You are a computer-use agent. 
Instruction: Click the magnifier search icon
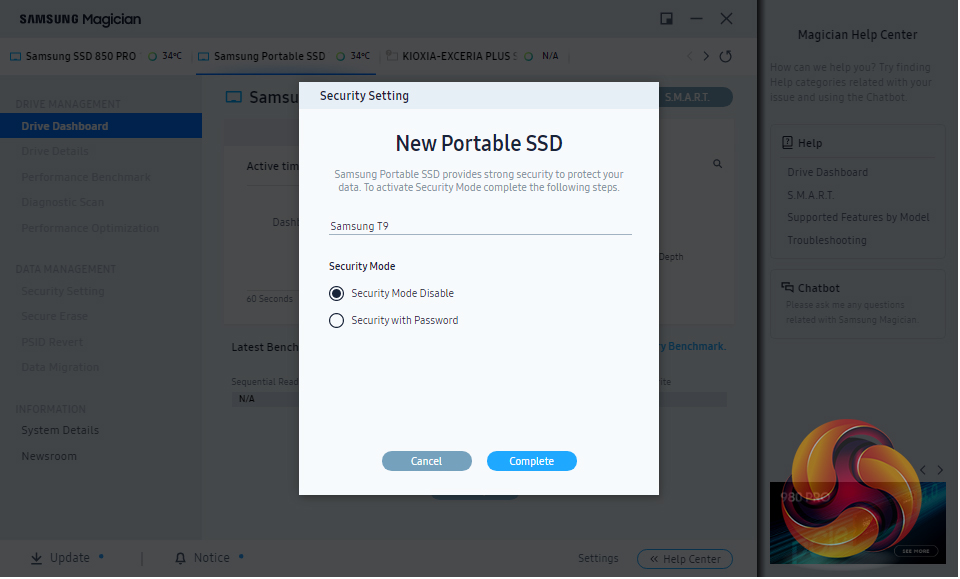718,164
